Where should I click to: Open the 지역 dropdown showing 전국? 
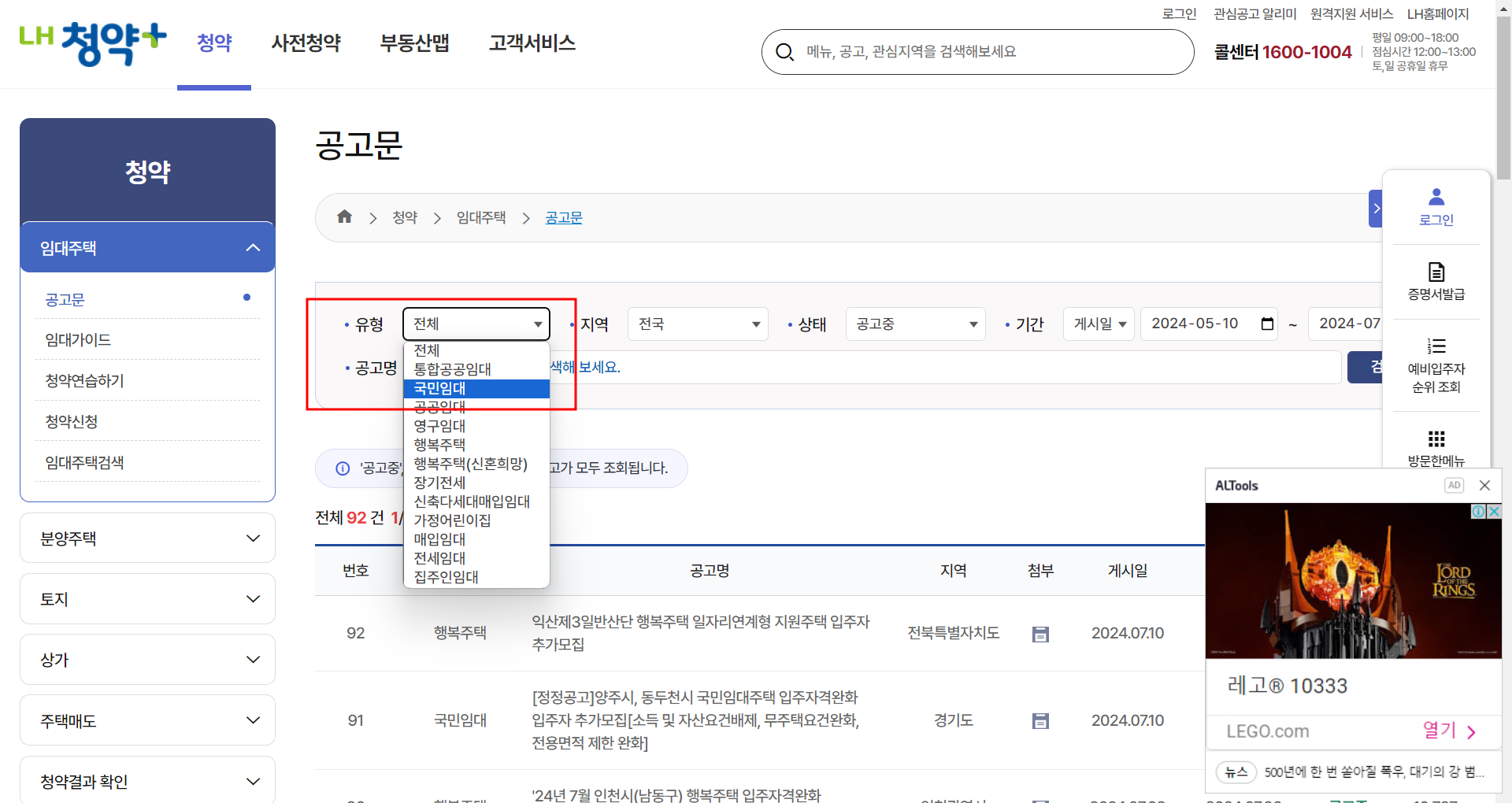(697, 324)
